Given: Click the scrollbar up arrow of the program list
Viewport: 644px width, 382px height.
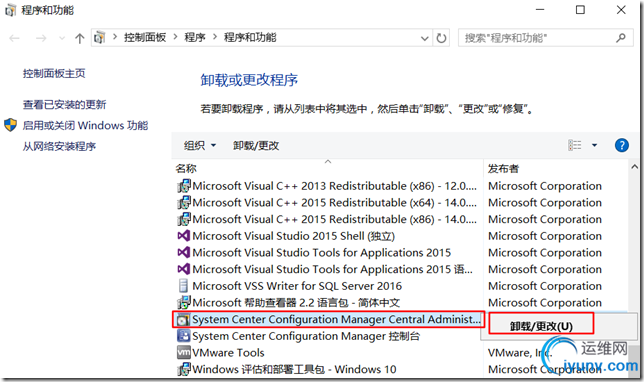Looking at the screenshot, I should (634, 167).
